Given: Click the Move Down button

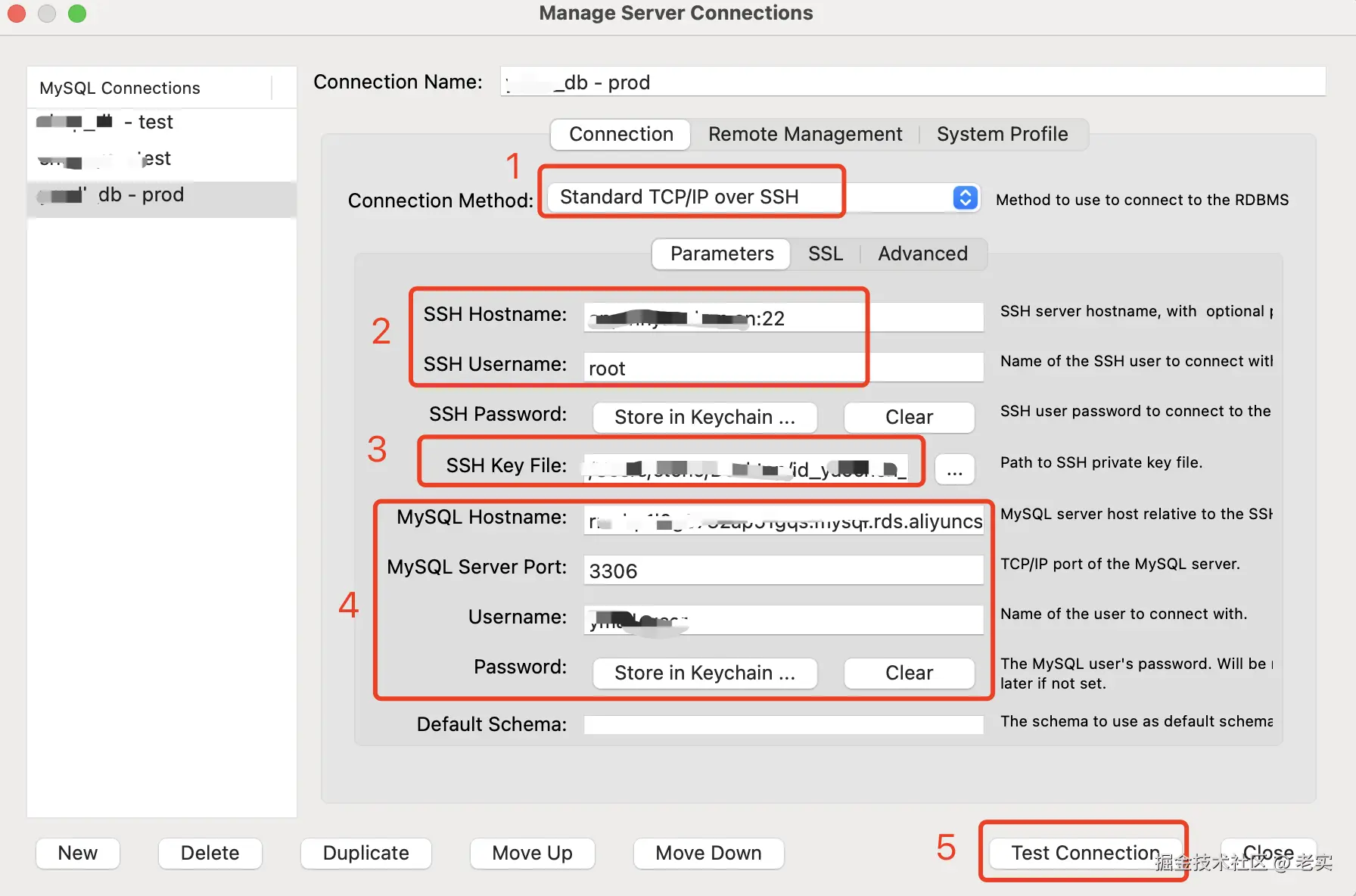Looking at the screenshot, I should (708, 853).
